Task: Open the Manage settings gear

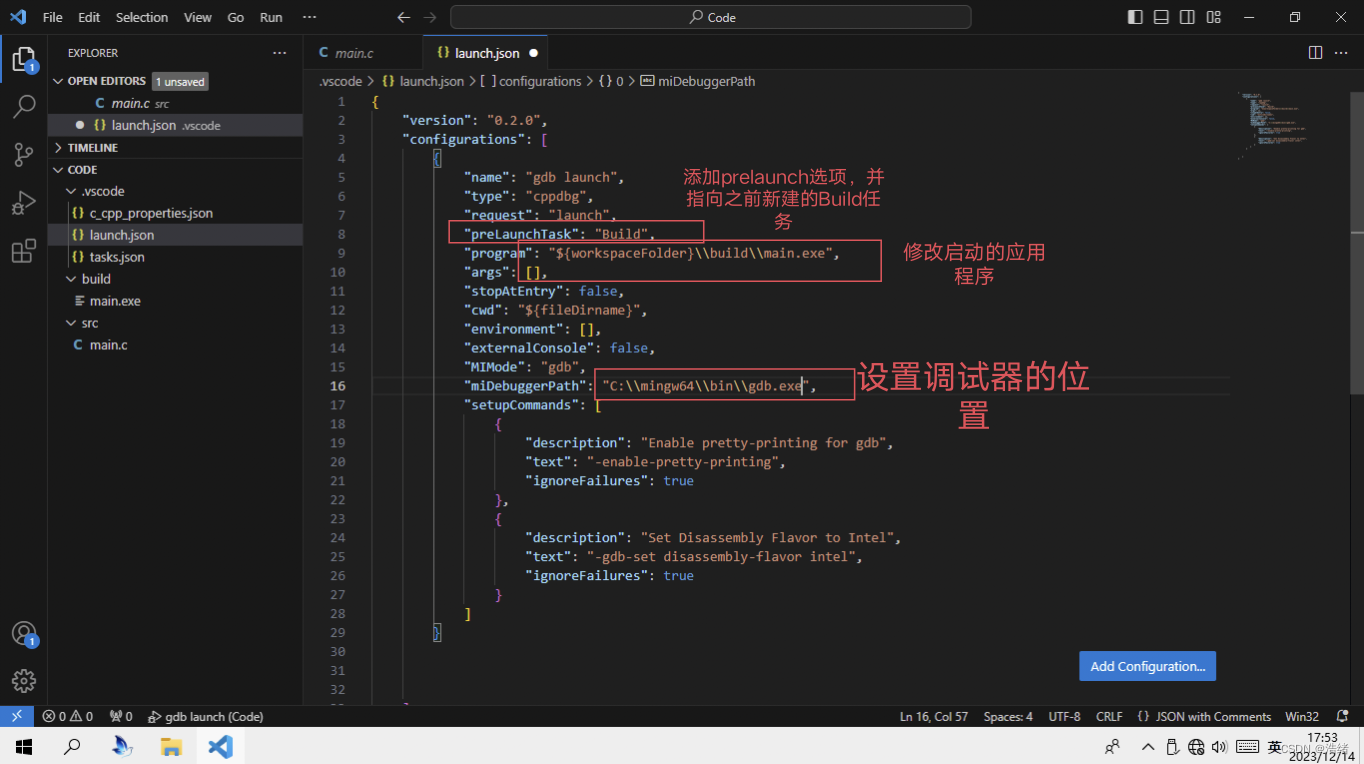Action: click(x=24, y=681)
